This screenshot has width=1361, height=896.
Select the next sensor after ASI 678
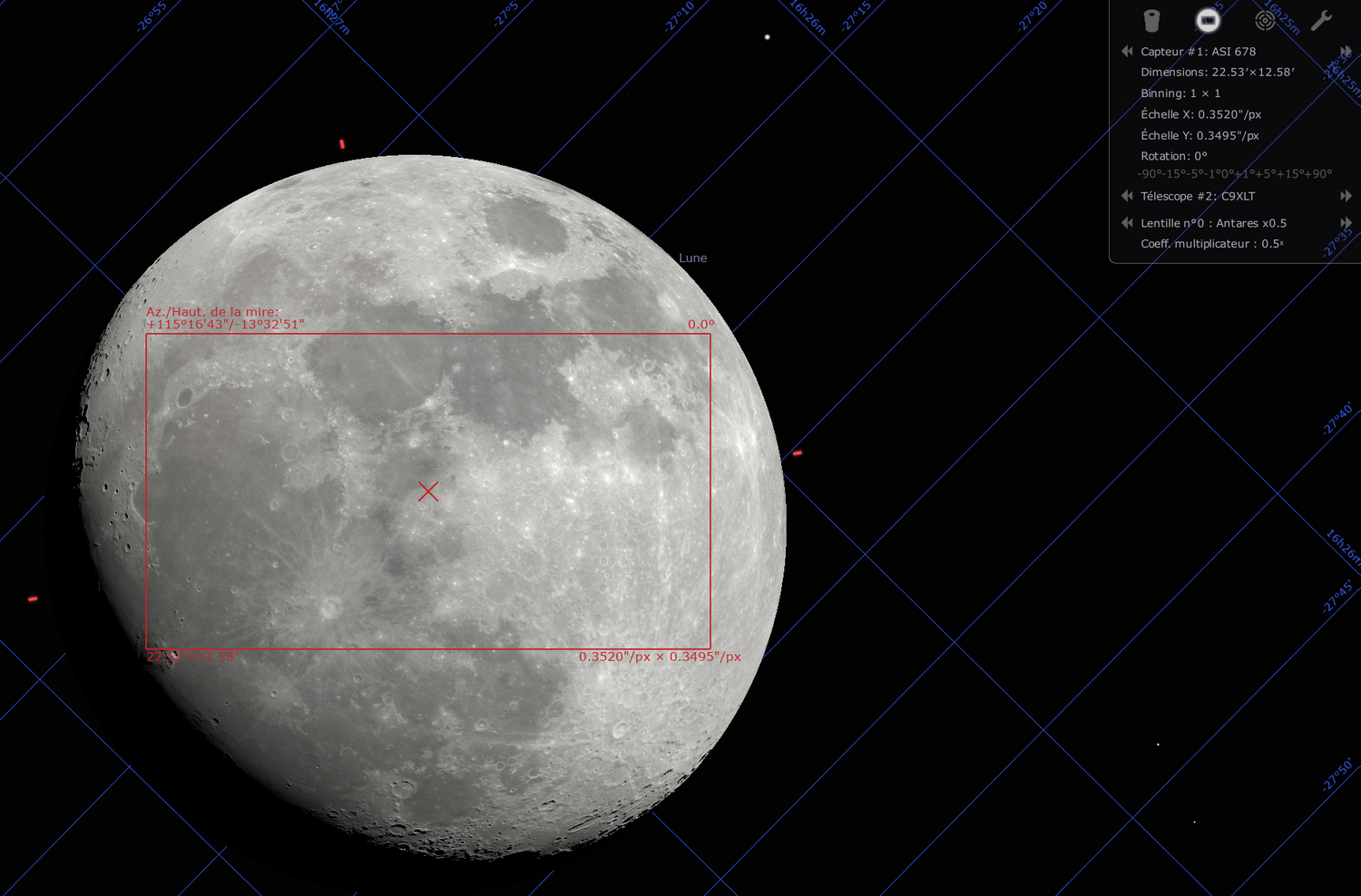click(1346, 52)
